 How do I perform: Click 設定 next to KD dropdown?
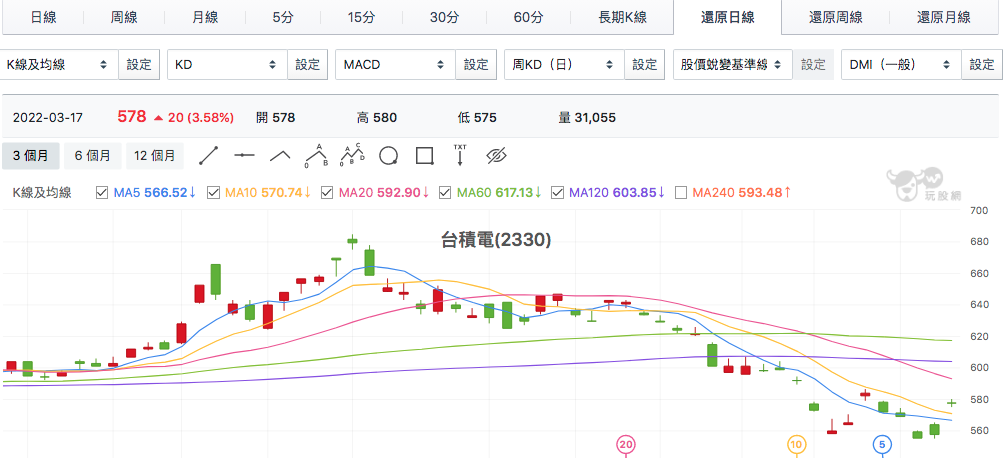pos(308,65)
